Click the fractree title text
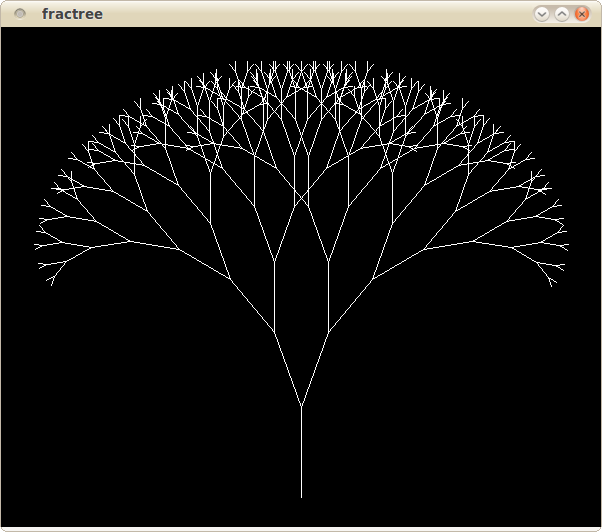This screenshot has height=532, width=602. [72, 14]
